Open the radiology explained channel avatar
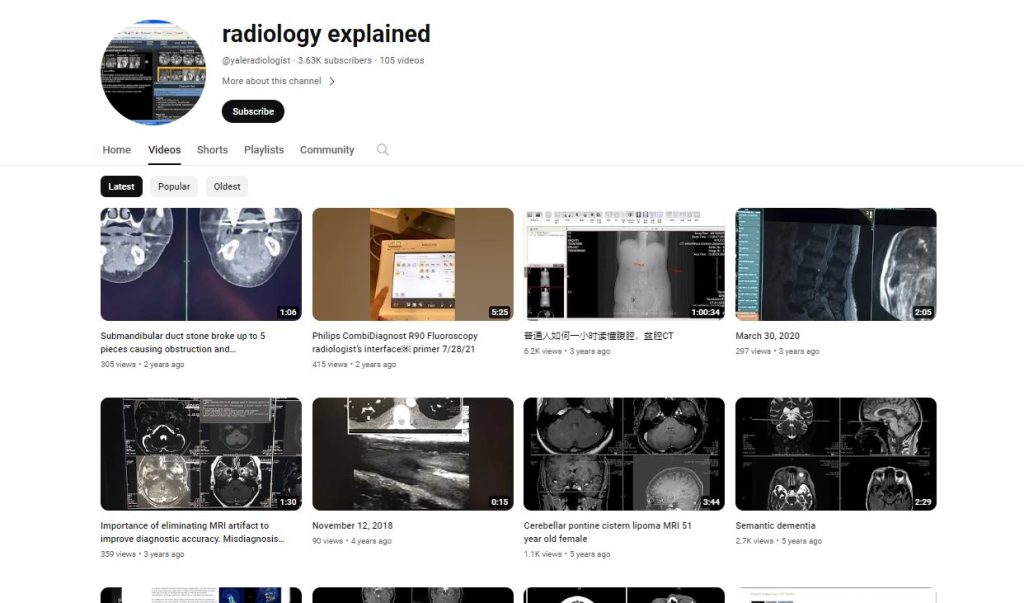1024x603 pixels. click(152, 73)
